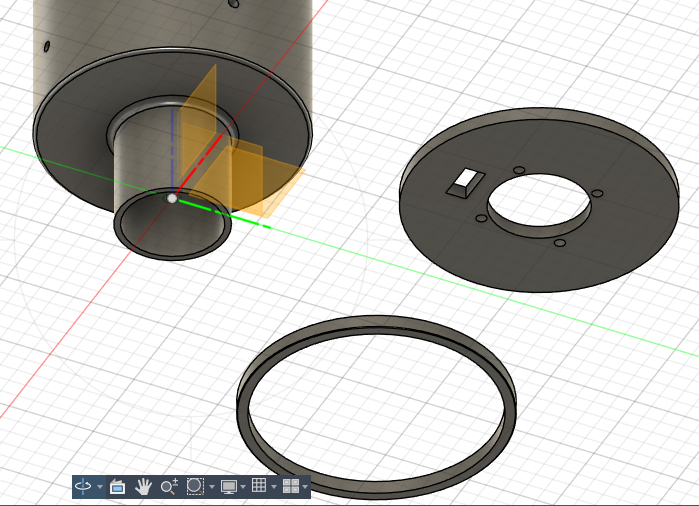Screen dimensions: 699x506
Task: Click the Grid and Snaps icon
Action: click(x=259, y=486)
